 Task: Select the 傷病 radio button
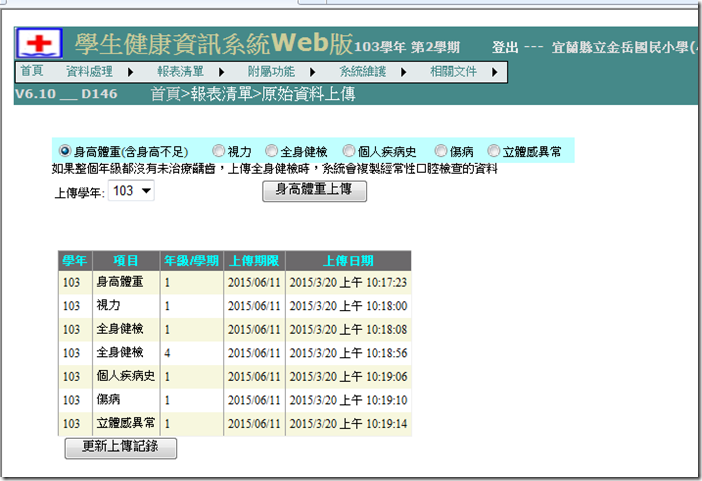441,151
